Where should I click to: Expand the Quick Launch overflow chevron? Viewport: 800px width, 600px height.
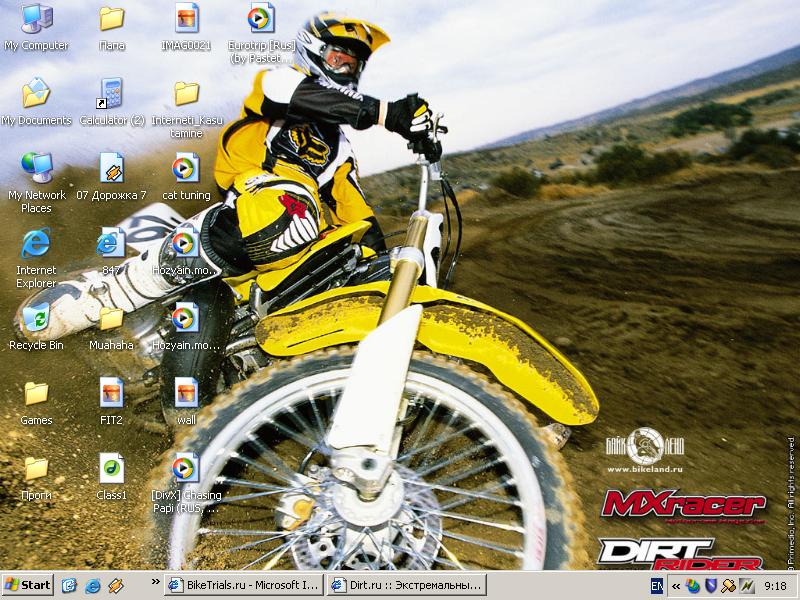point(155,581)
